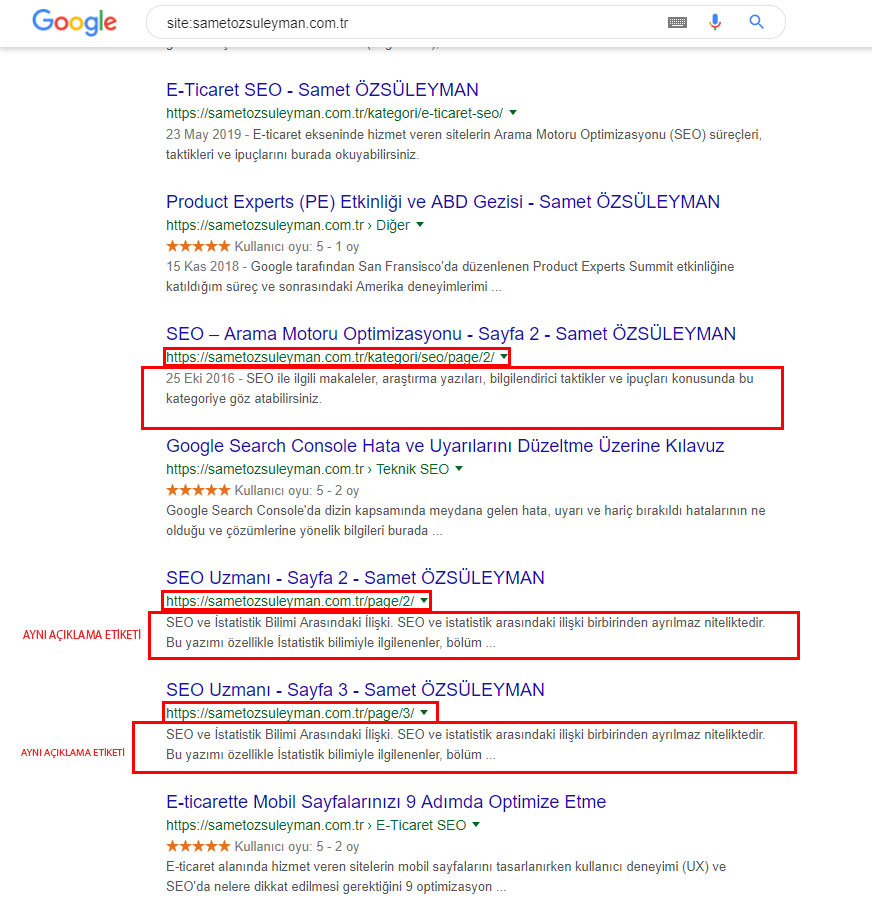872x916 pixels.
Task: Expand dropdown arrow after kategori/seo/page/2 URL
Action: tap(503, 356)
